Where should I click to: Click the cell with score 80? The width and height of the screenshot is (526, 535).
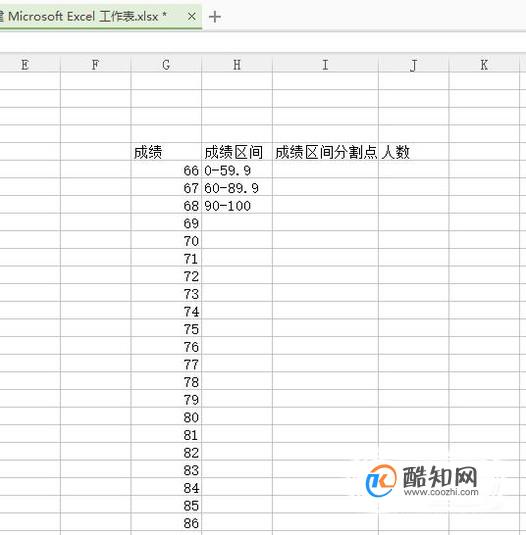click(x=166, y=417)
